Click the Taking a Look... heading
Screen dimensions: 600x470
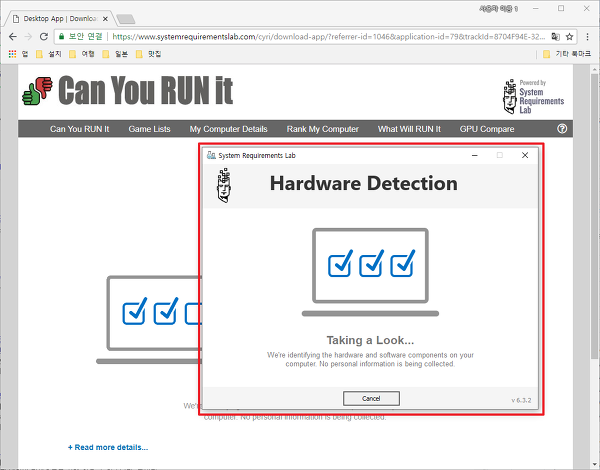click(370, 340)
